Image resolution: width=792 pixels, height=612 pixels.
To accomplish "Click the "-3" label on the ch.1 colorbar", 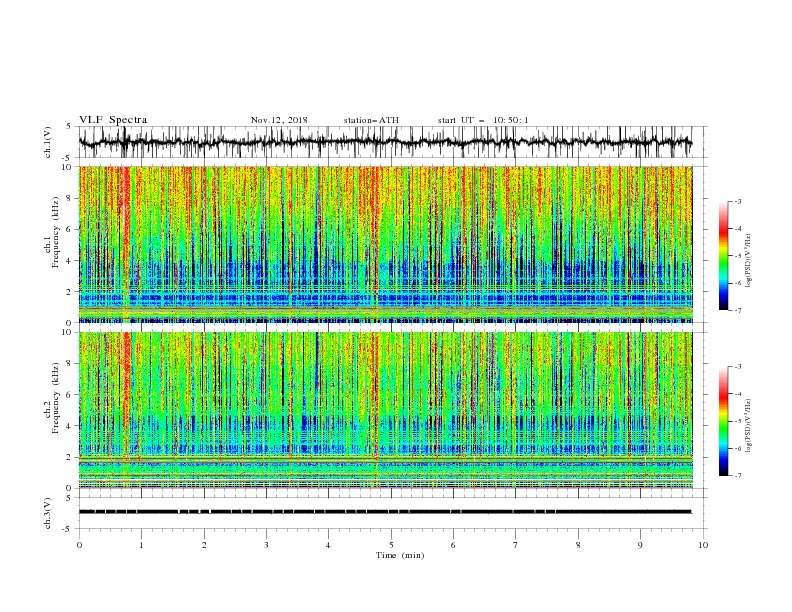I will pos(737,201).
